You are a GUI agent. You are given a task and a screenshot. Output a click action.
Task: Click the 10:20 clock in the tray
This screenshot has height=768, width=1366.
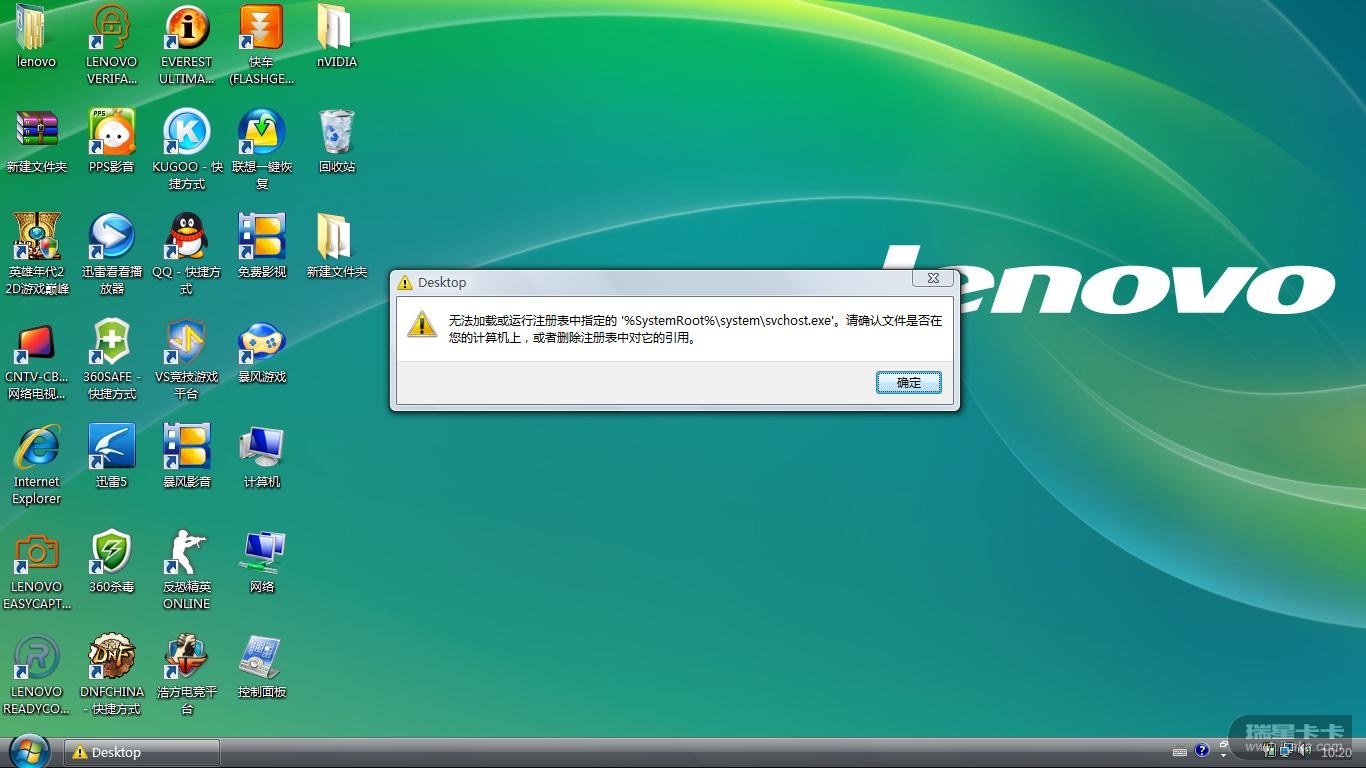(1336, 752)
